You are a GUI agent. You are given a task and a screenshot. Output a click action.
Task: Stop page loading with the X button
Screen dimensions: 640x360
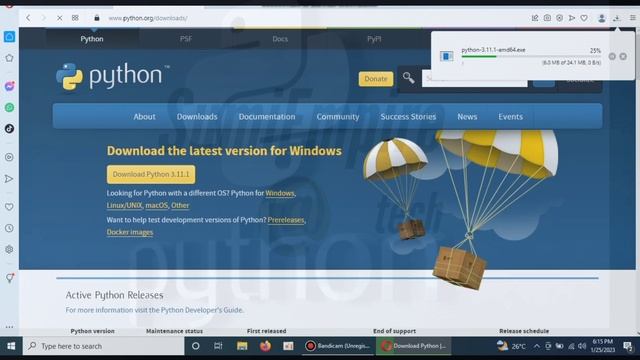(60, 18)
